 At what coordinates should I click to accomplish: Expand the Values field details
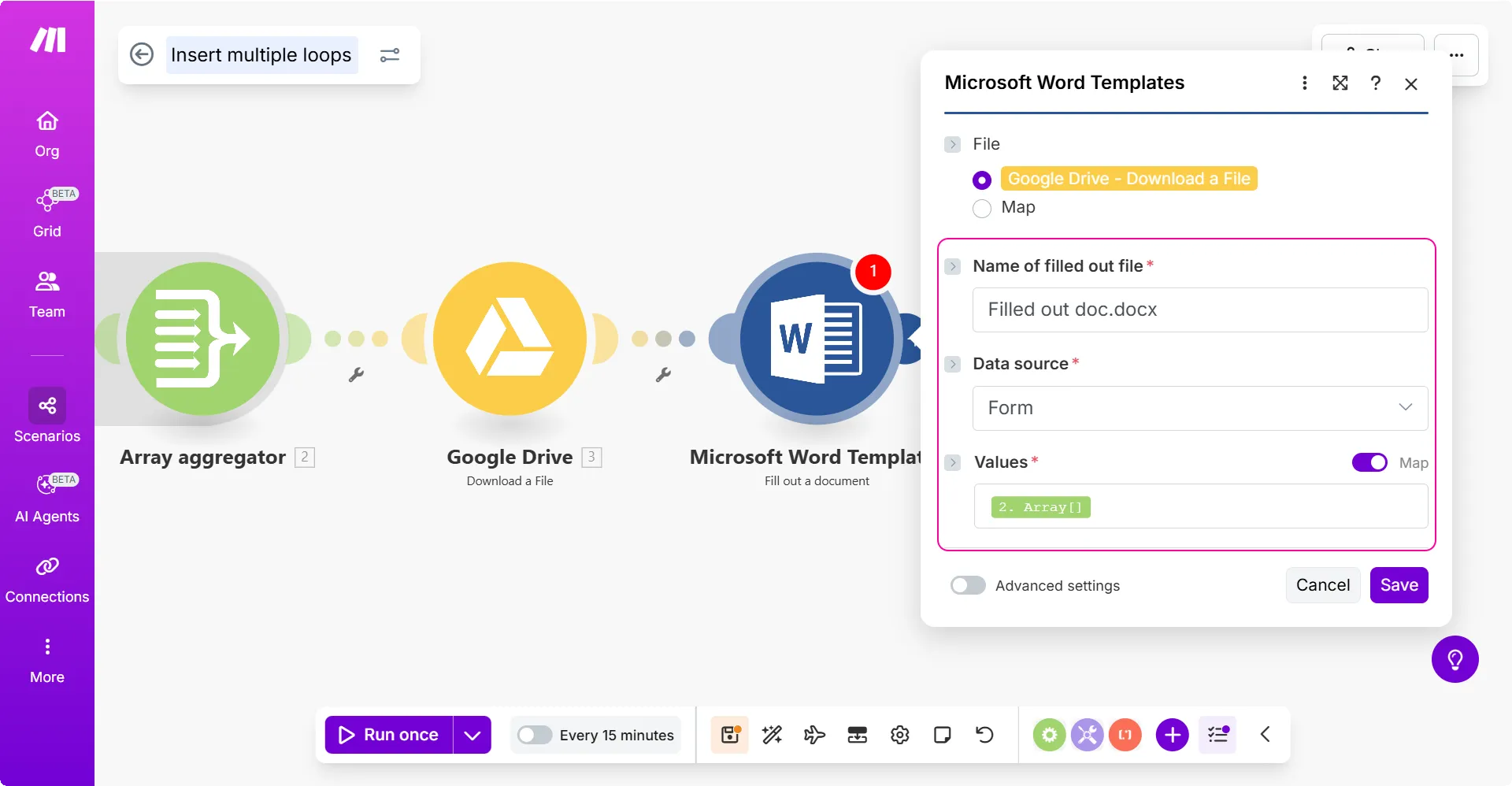pyautogui.click(x=953, y=462)
